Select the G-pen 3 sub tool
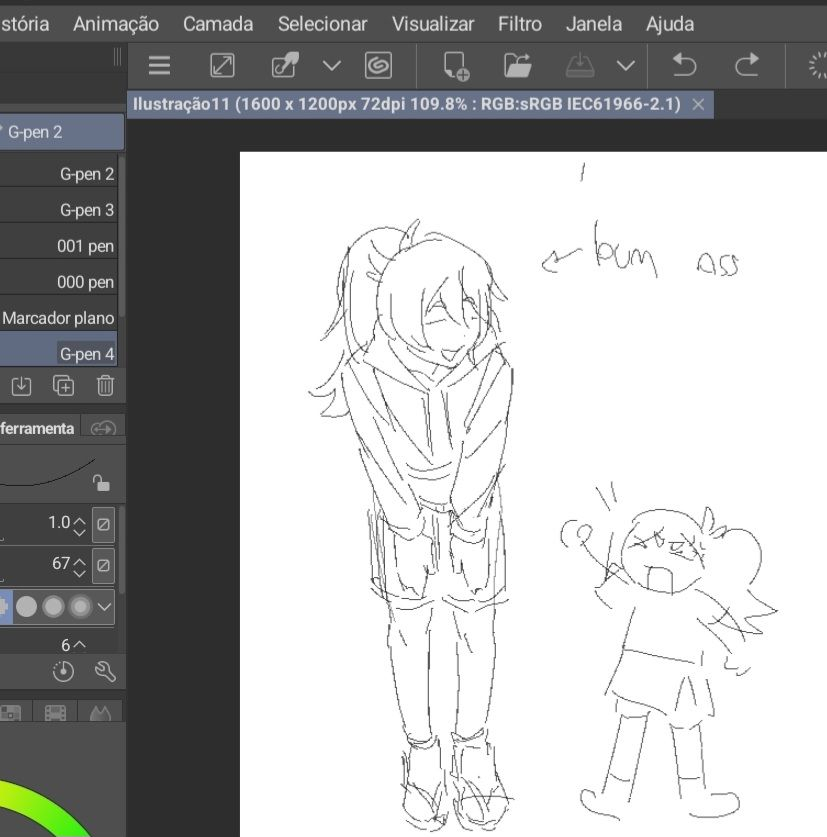This screenshot has height=837, width=827. (x=86, y=210)
